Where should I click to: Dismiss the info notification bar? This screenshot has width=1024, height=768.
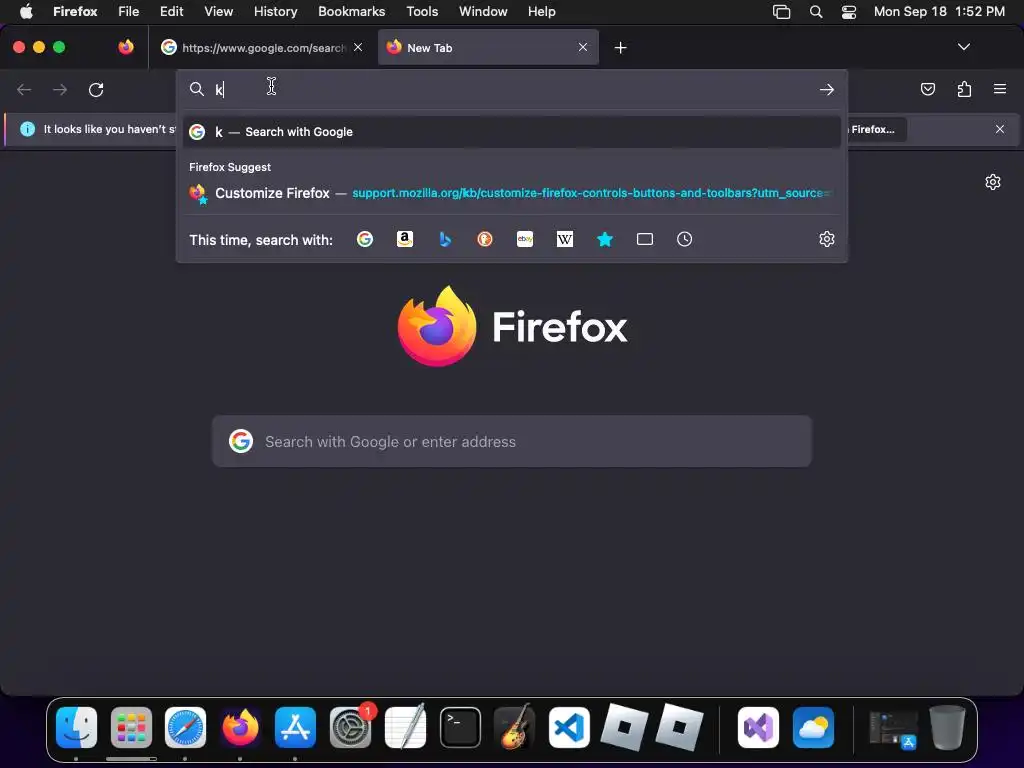tap(999, 129)
